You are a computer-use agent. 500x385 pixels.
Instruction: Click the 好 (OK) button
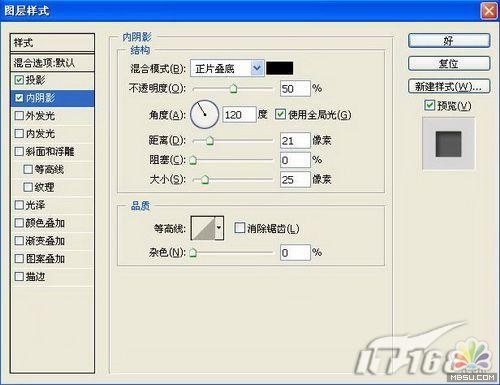click(449, 41)
